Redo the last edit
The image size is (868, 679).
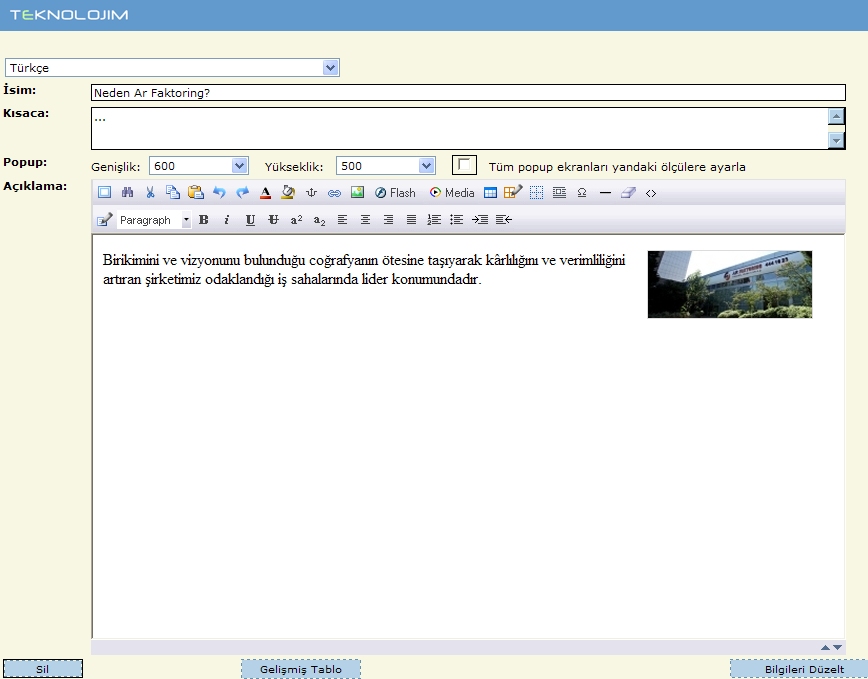(242, 193)
